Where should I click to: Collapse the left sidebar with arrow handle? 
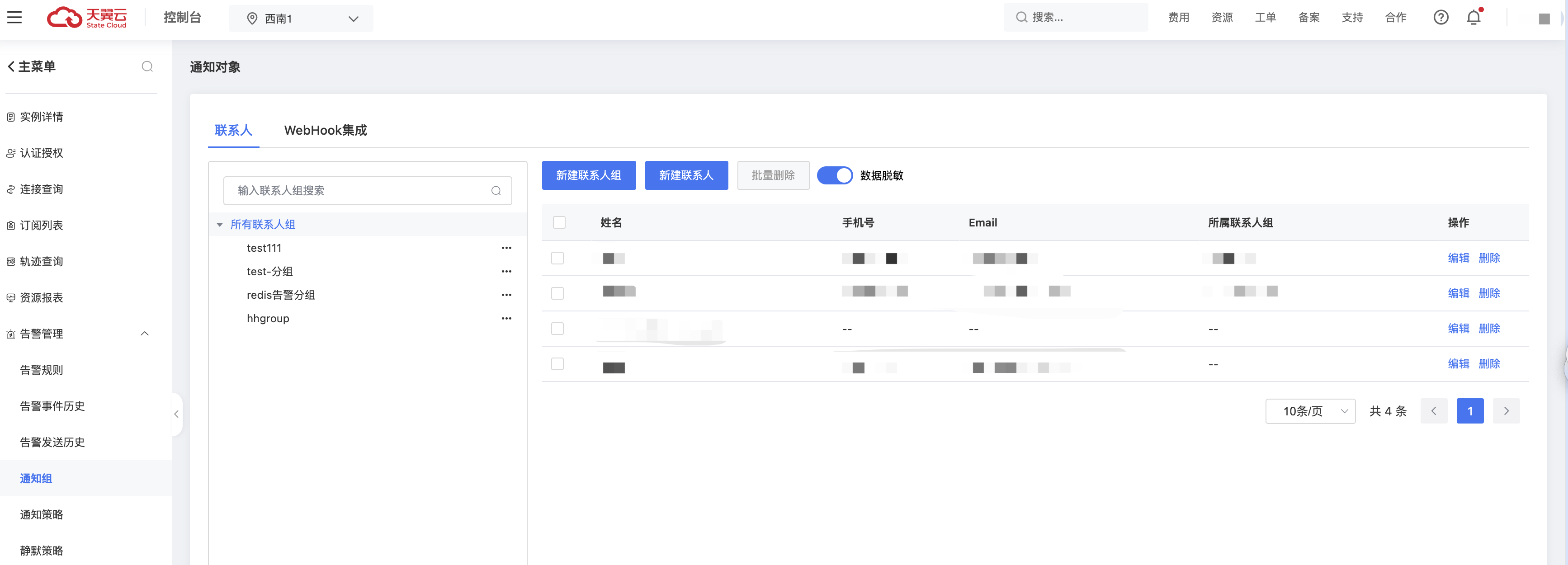point(176,414)
